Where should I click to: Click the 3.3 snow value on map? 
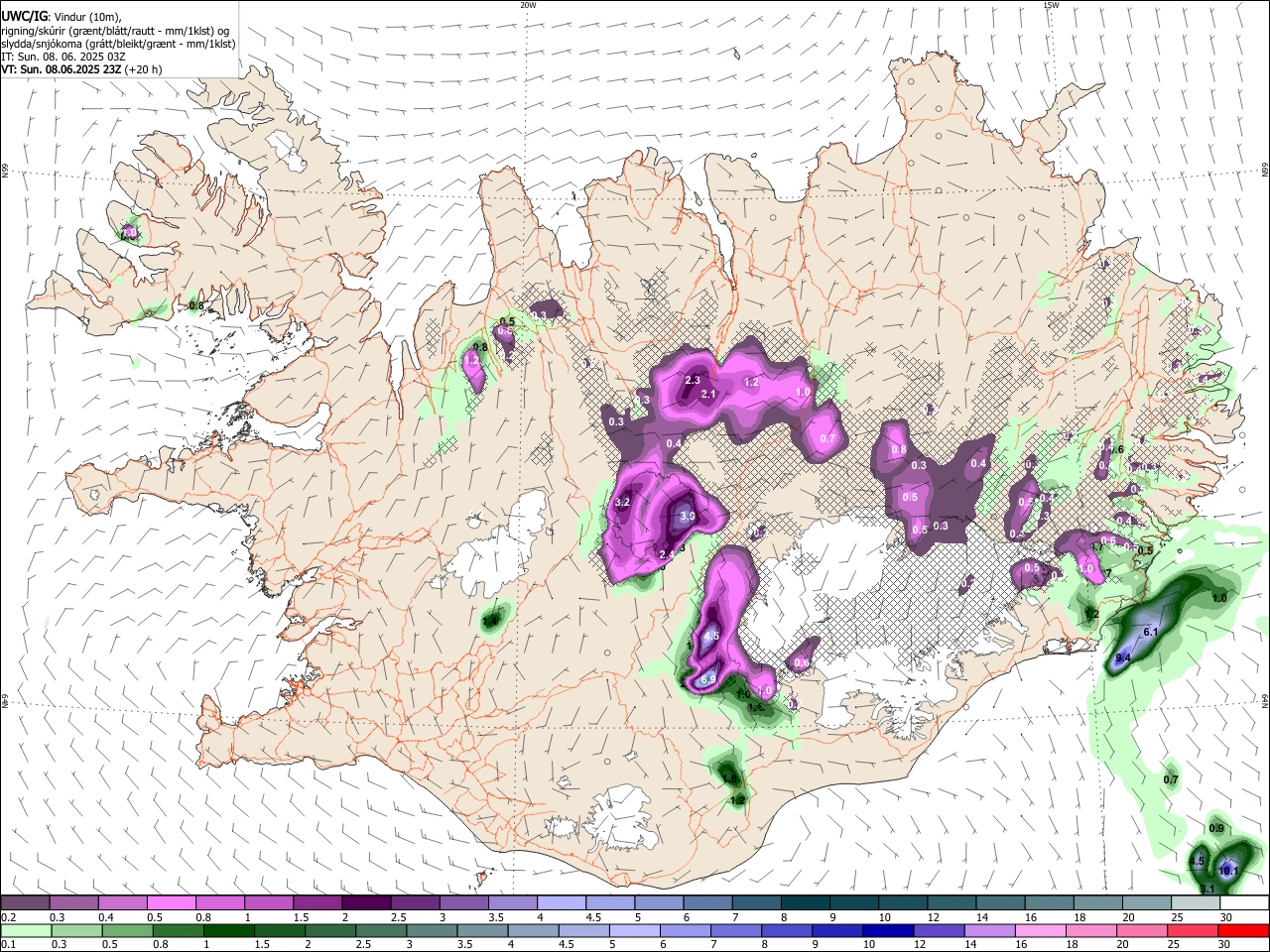[687, 516]
